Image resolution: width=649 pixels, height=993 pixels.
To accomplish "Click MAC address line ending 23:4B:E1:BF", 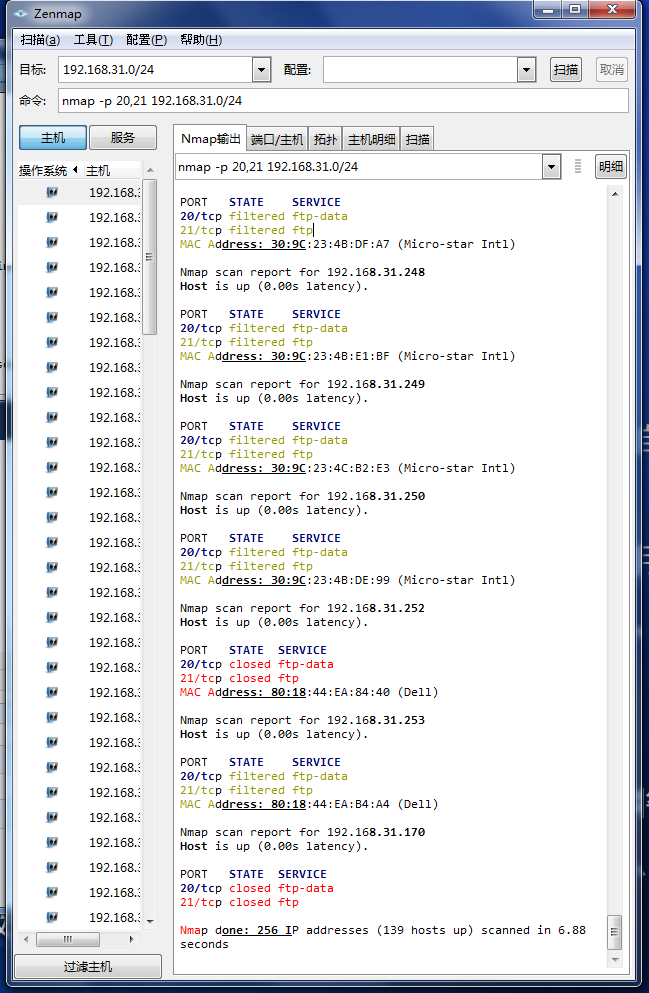I will tap(348, 357).
